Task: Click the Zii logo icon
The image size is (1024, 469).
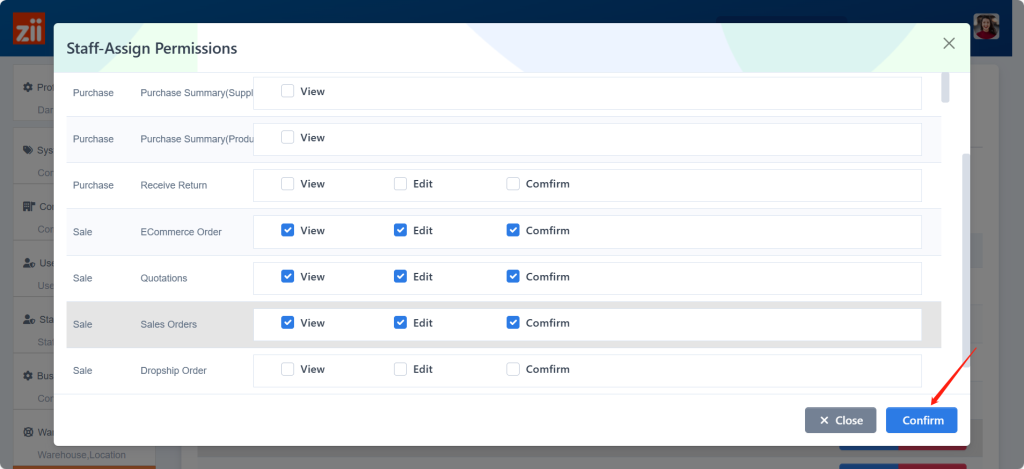Action: (29, 28)
